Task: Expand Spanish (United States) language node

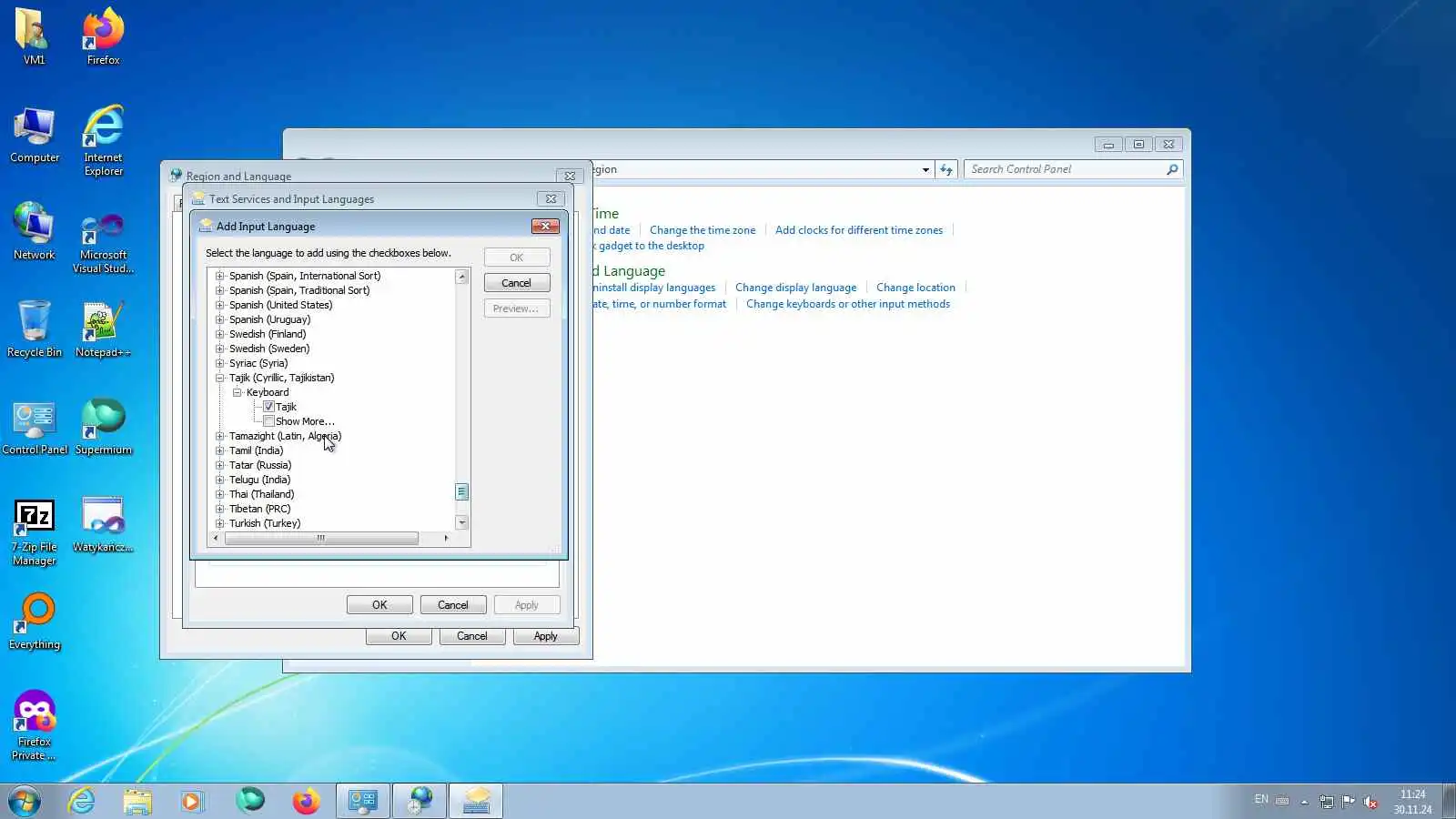Action: (x=219, y=305)
